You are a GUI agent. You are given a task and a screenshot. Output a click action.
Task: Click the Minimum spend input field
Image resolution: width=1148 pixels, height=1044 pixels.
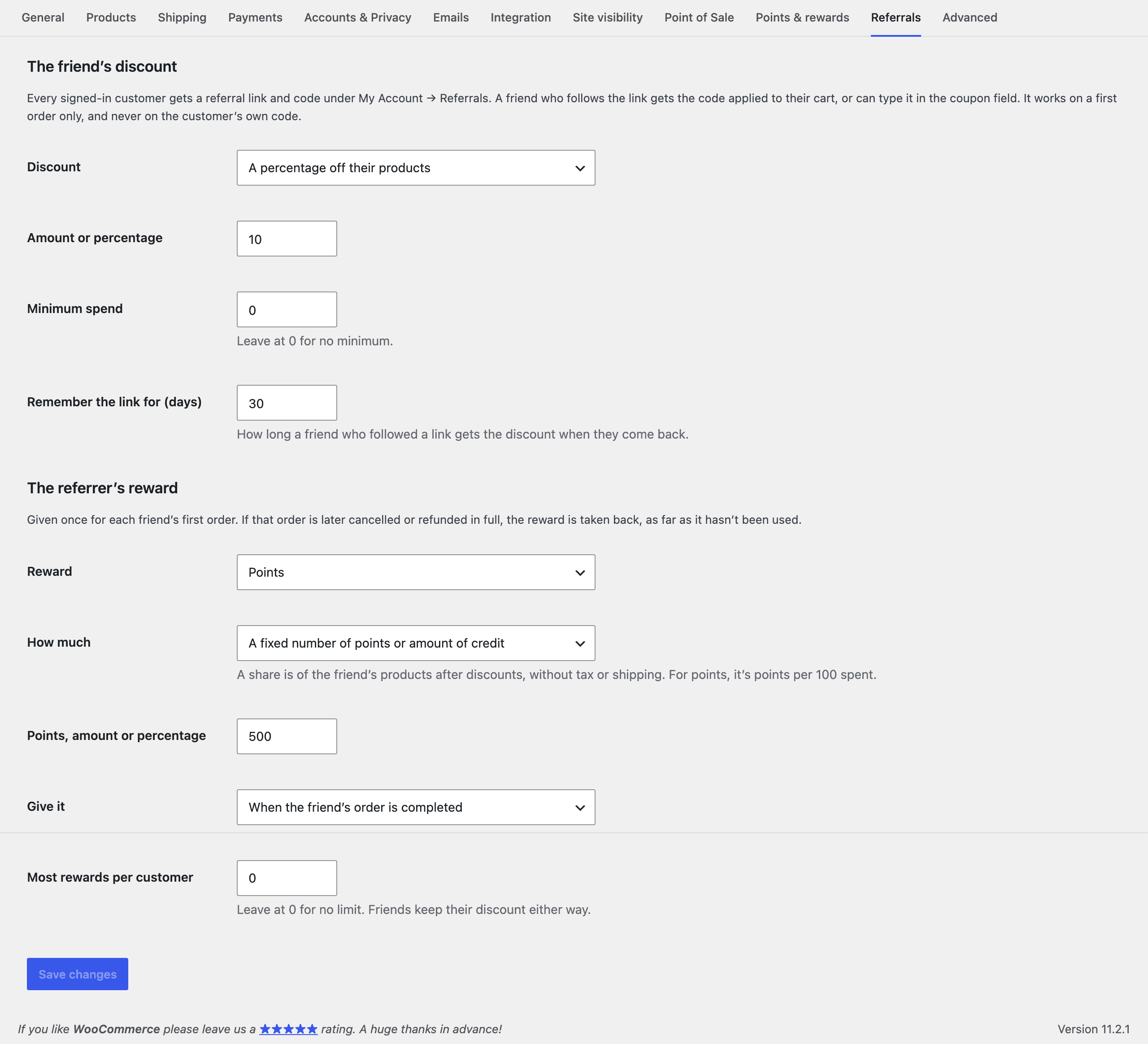[x=287, y=309]
